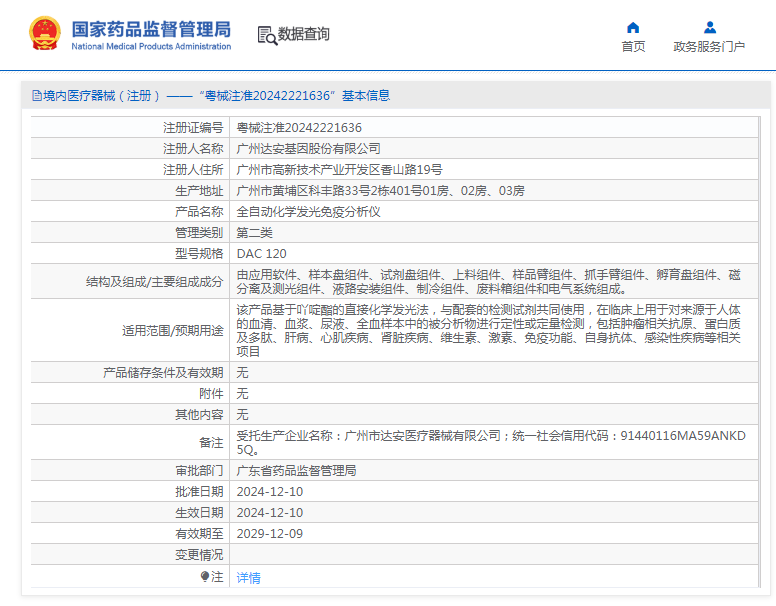Click the 国家药品监督管理局 site title

pyautogui.click(x=151, y=29)
